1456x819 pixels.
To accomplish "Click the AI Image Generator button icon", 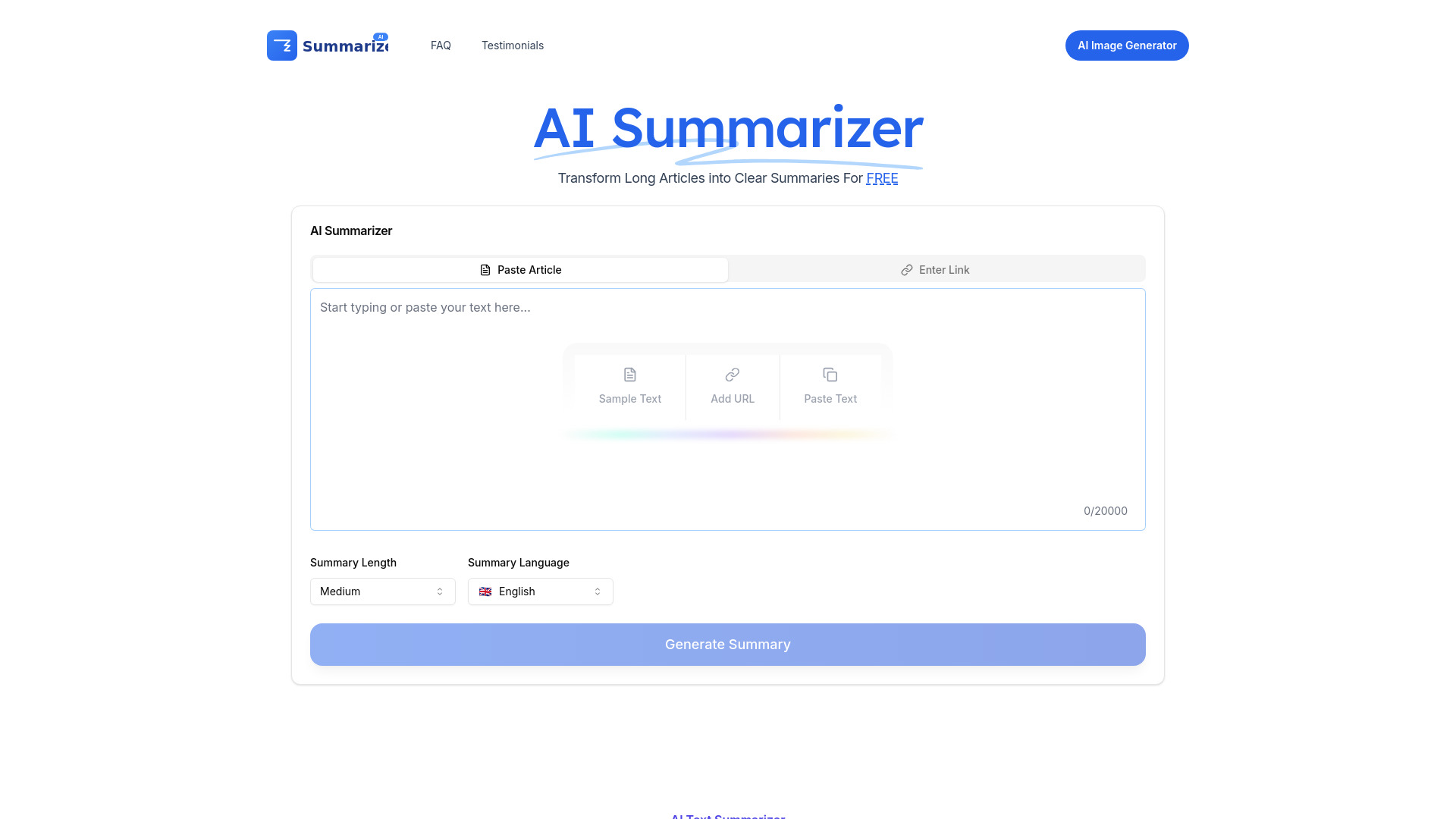I will pyautogui.click(x=1127, y=45).
